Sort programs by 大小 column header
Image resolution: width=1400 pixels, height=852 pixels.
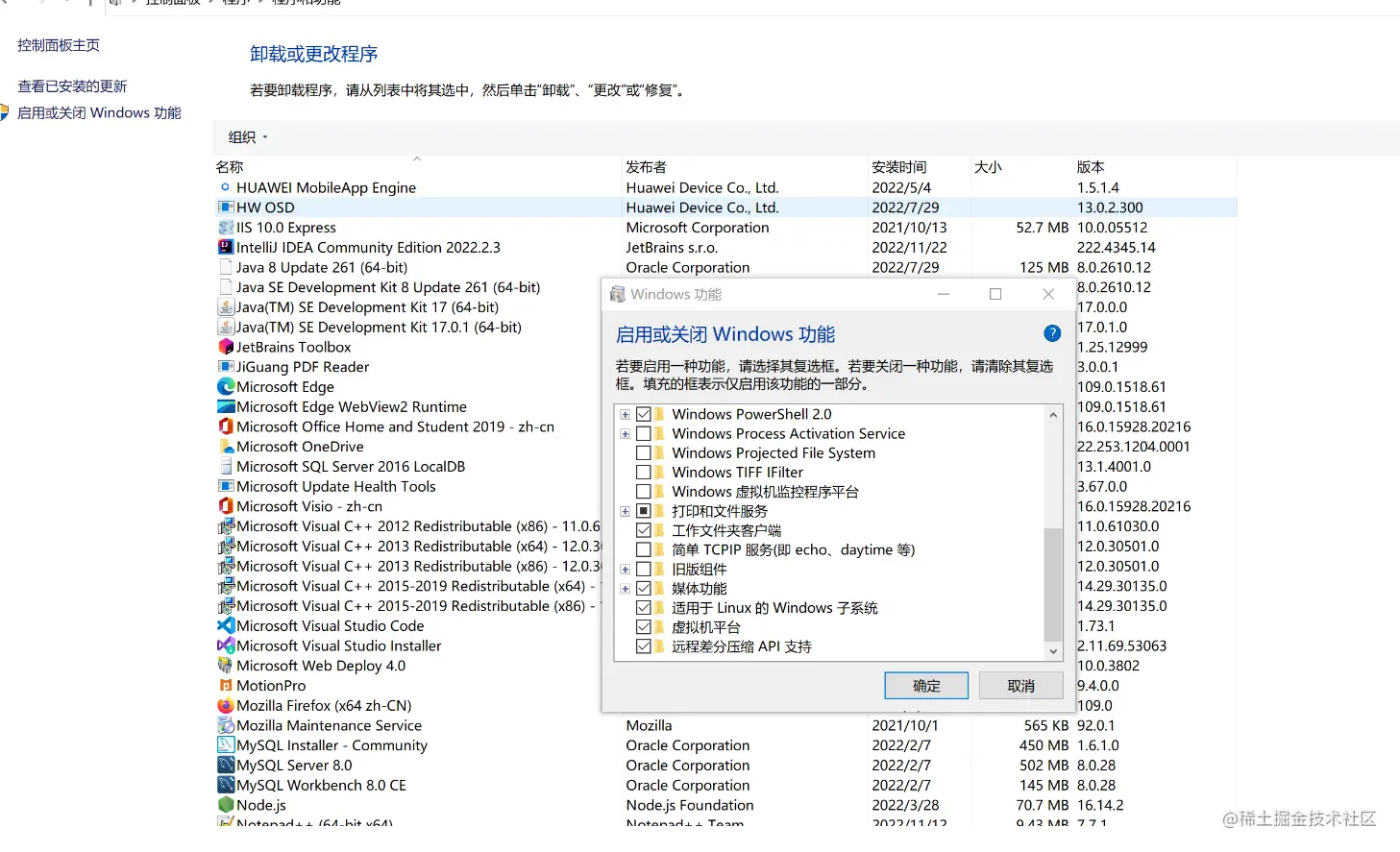pyautogui.click(x=1021, y=166)
